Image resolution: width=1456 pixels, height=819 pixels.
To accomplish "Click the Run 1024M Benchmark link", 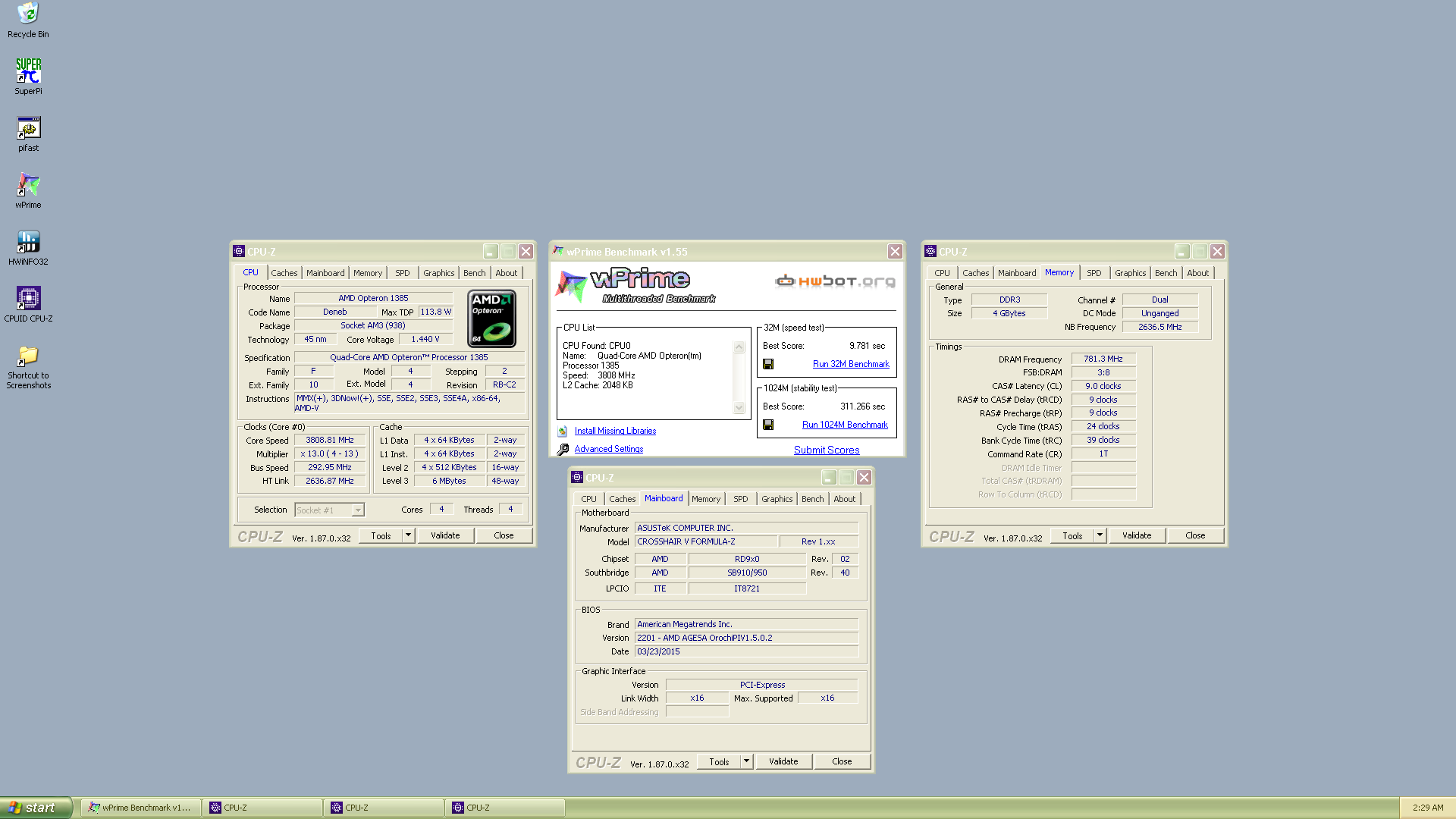I will coord(845,425).
